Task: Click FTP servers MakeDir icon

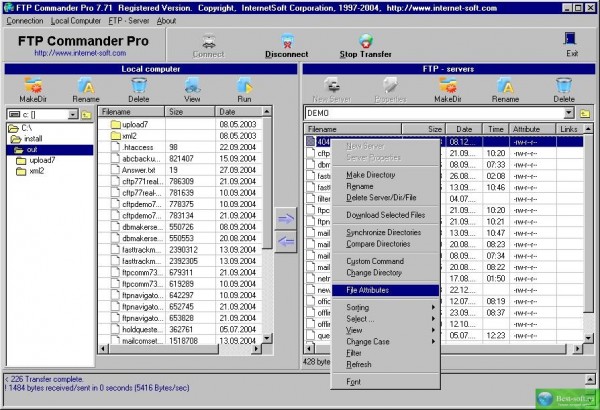Action: click(x=448, y=85)
